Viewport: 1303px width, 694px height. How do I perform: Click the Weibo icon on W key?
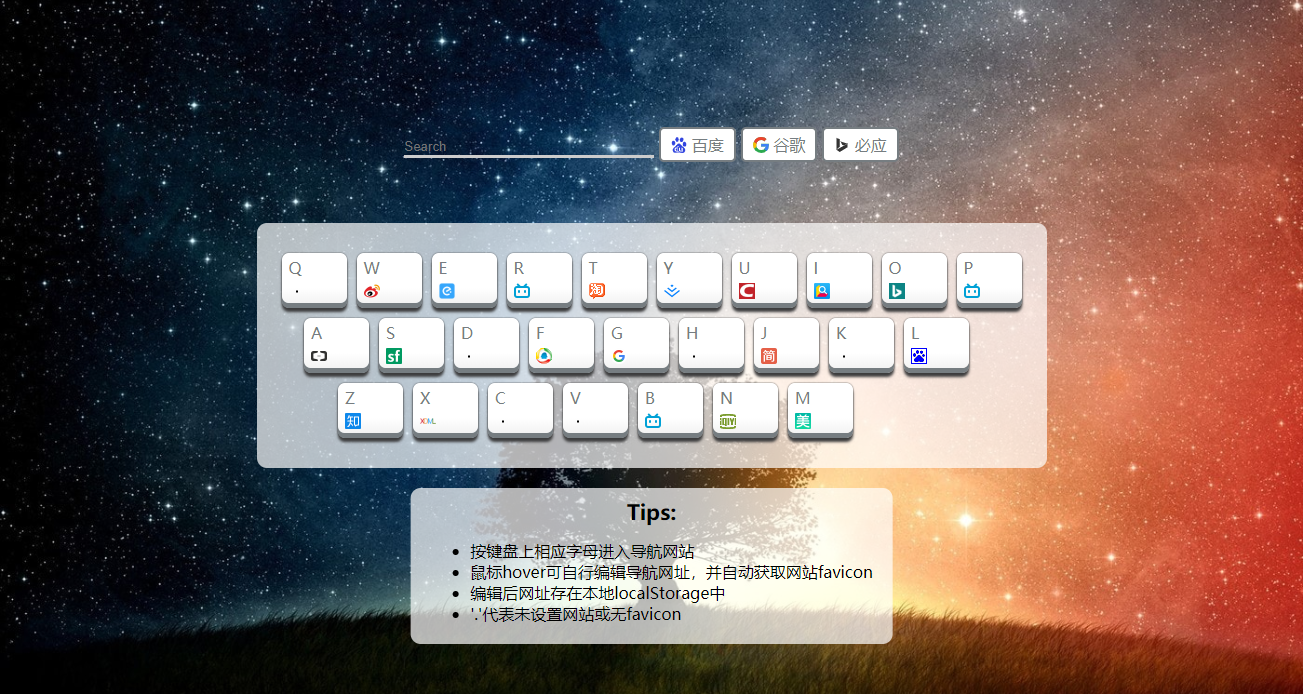click(372, 291)
